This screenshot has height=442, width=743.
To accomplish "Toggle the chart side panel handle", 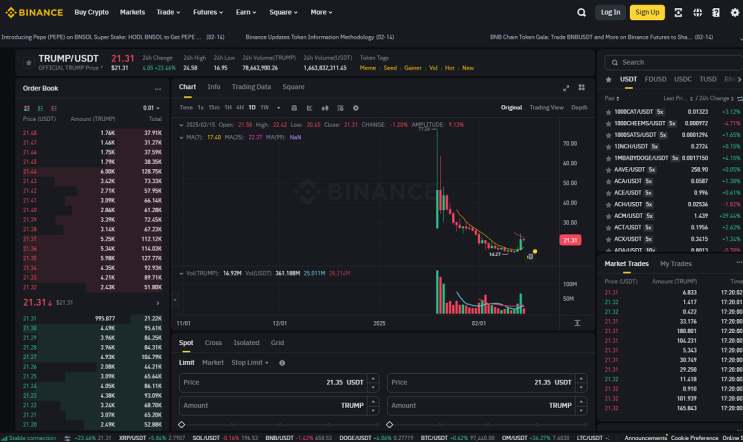I will 175,299.
